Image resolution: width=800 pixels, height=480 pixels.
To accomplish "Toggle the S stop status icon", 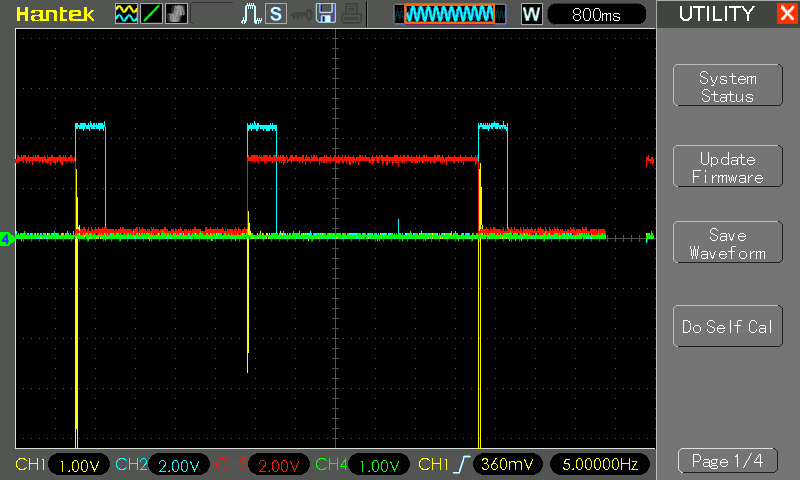I will pos(275,14).
